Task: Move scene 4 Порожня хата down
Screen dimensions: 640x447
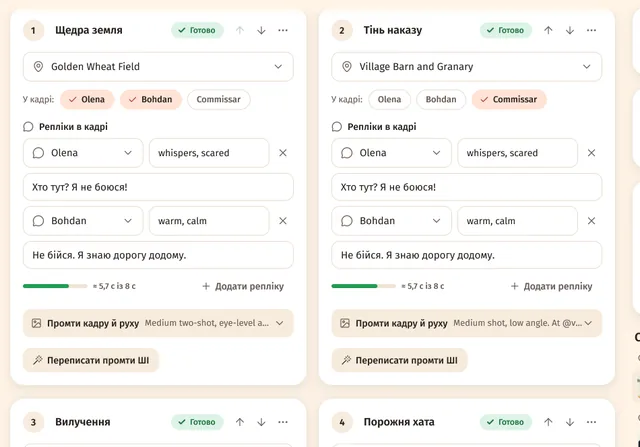Action: click(x=570, y=422)
